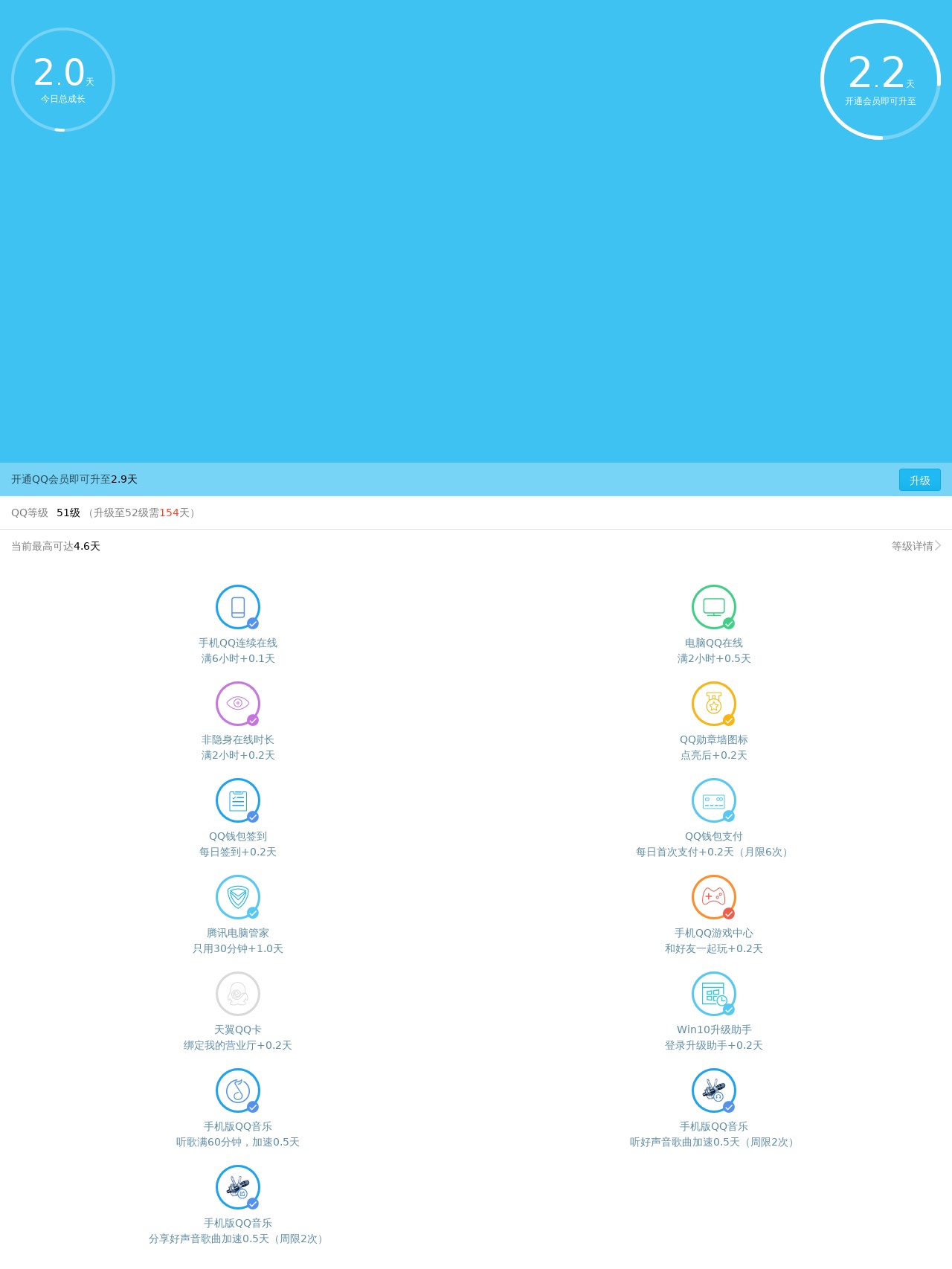Image resolution: width=952 pixels, height=1269 pixels.
Task: Click the 2.0天 今日总成长 circle
Action: (x=63, y=80)
